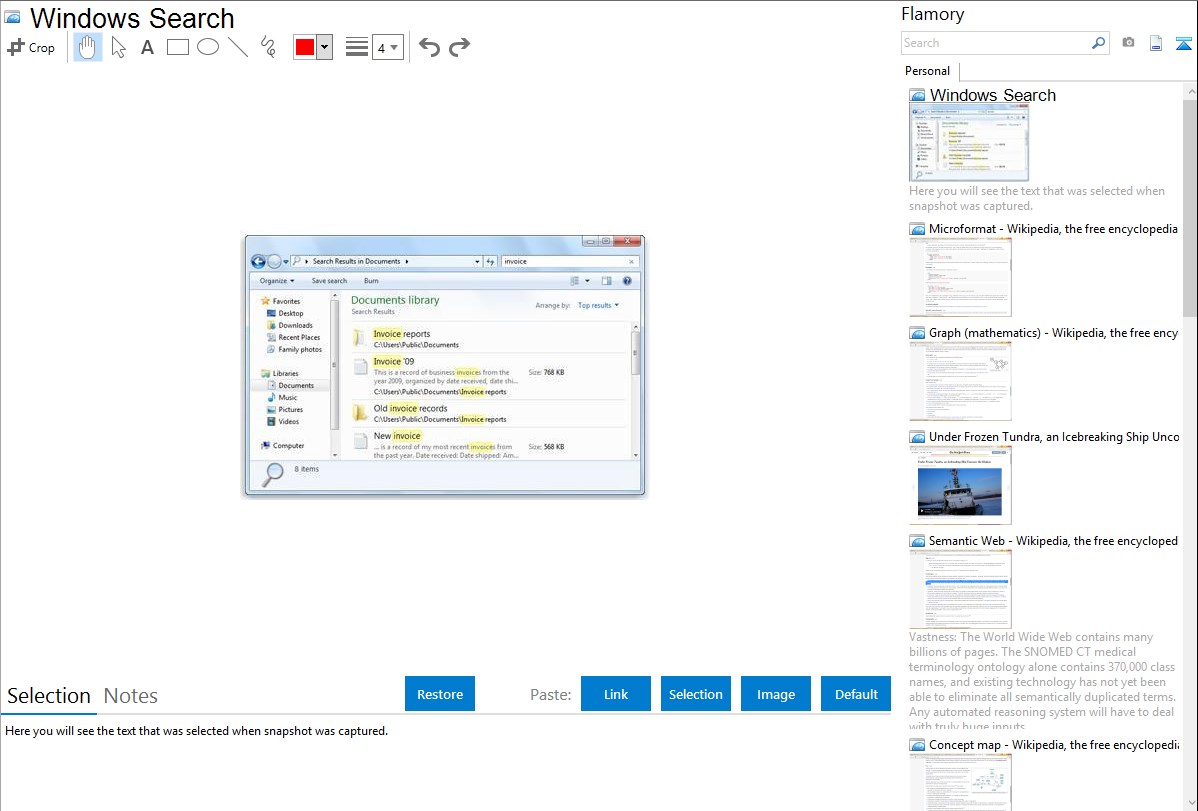Open the Graph (mathematics) snapshot thumbnail
This screenshot has width=1198, height=811.
[960, 381]
